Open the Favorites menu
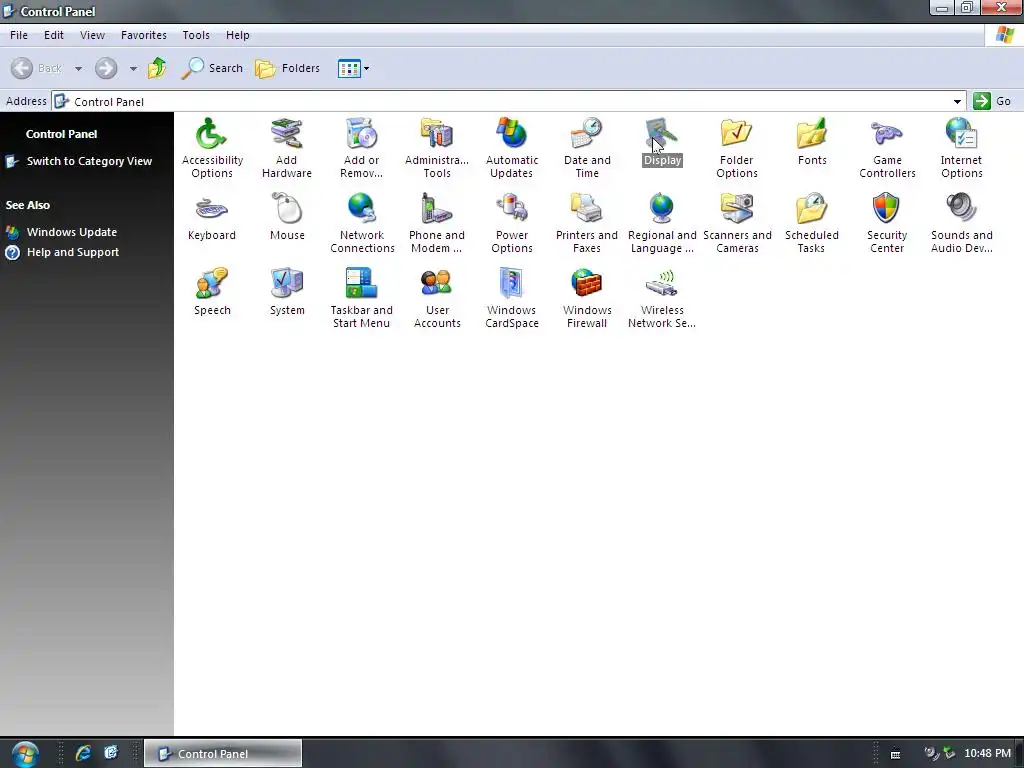Viewport: 1024px width, 768px height. (x=144, y=35)
